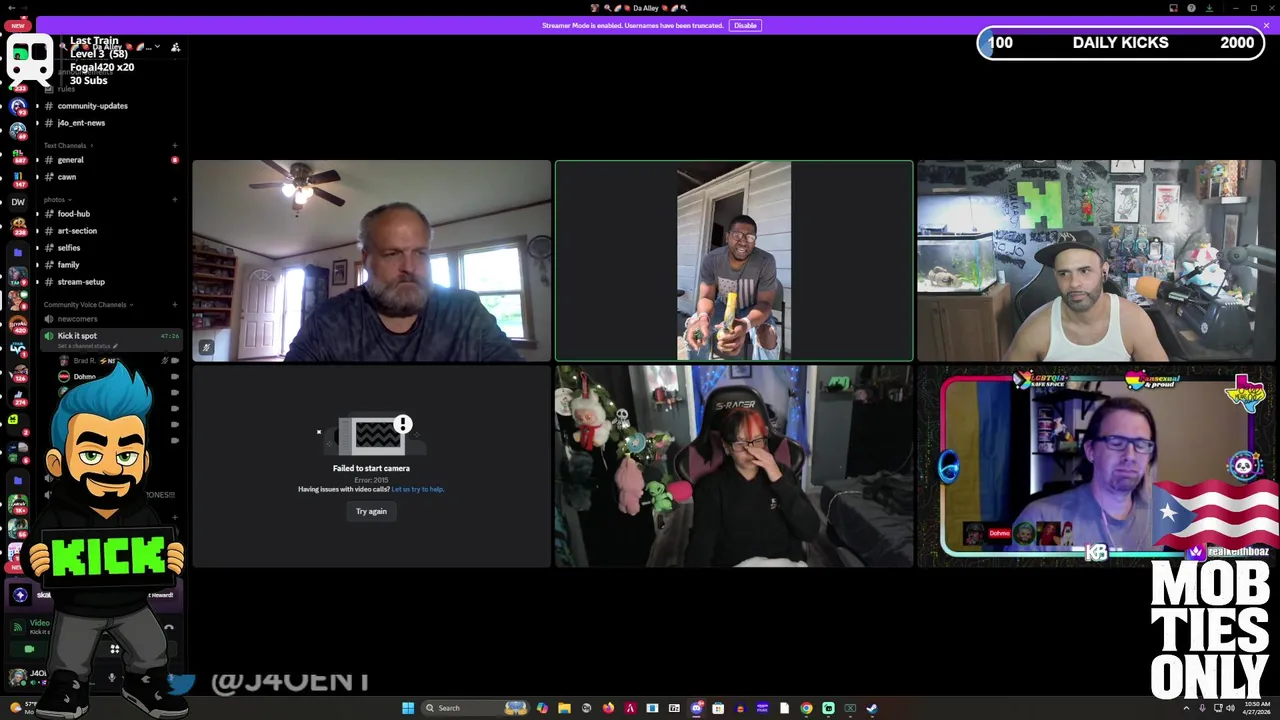Click the system tray volume icon

tap(1230, 708)
